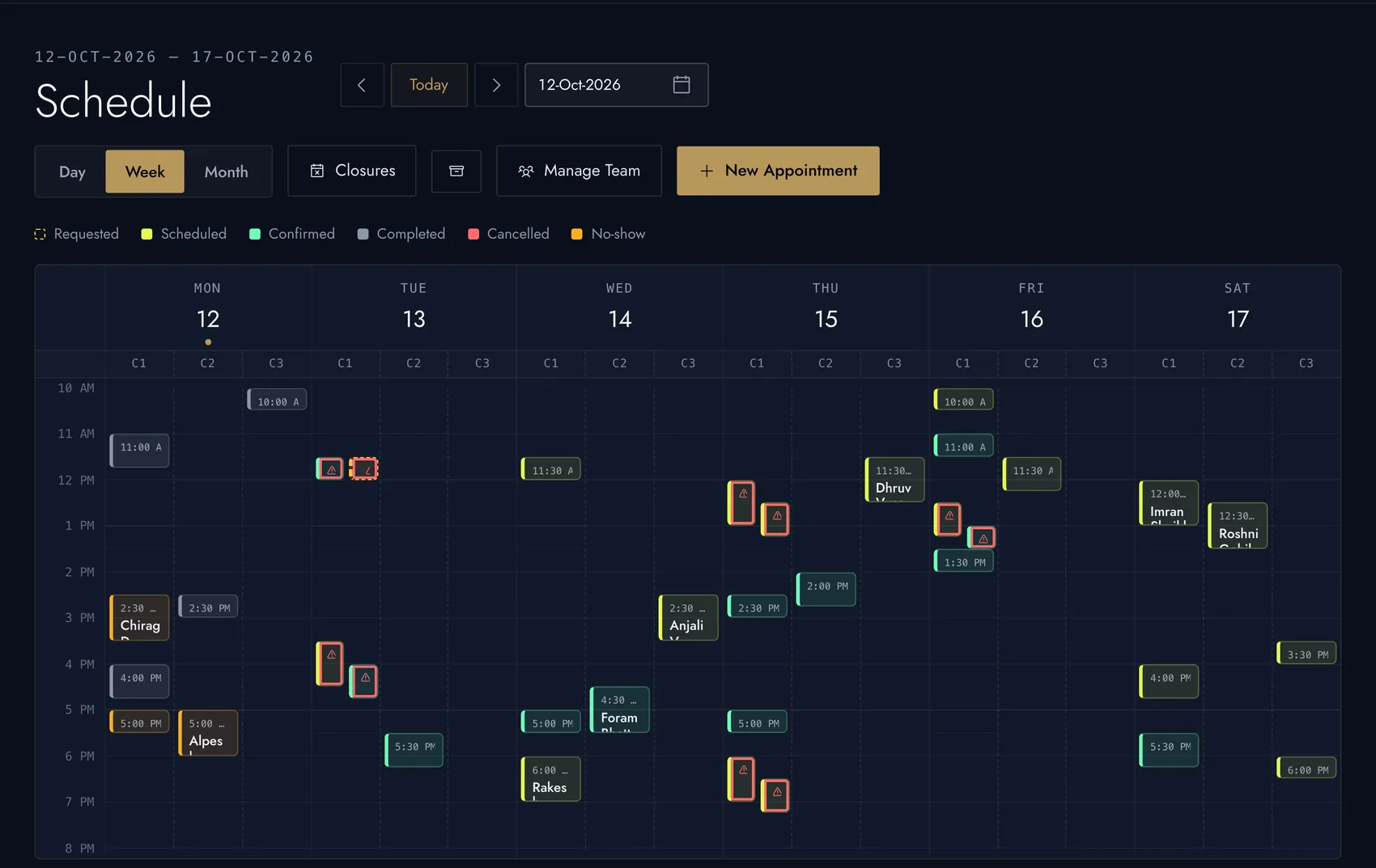Open Imran's 12:00 appointment on Saturday
The image size is (1376, 868).
[x=1169, y=502]
